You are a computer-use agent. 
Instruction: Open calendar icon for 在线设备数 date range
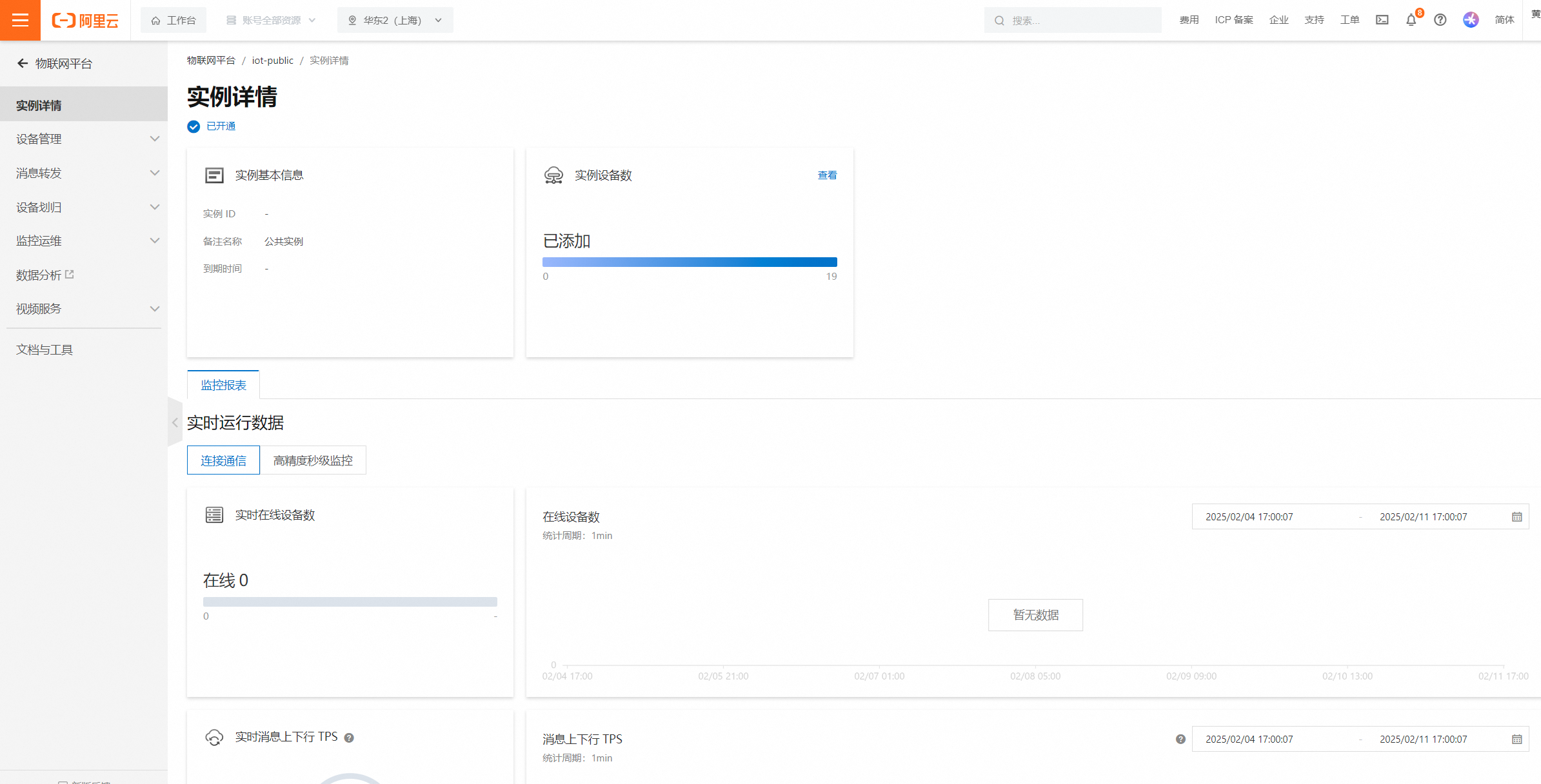(1517, 517)
